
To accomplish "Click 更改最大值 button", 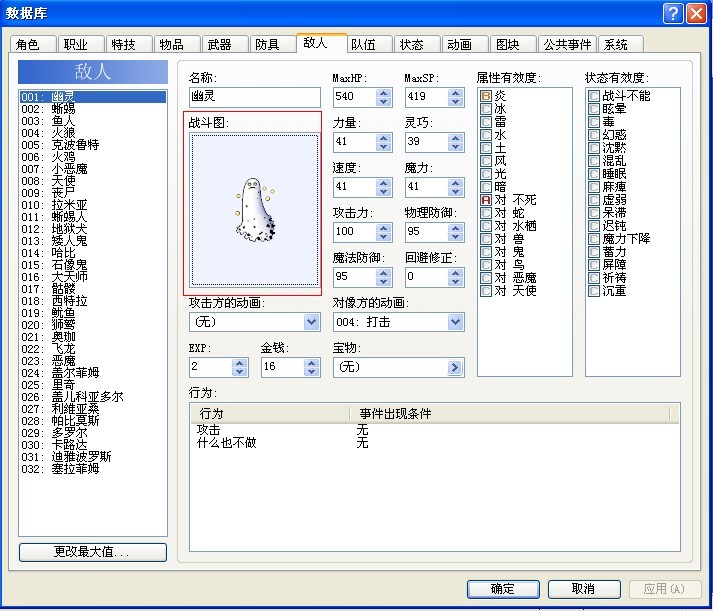I will click(93, 552).
